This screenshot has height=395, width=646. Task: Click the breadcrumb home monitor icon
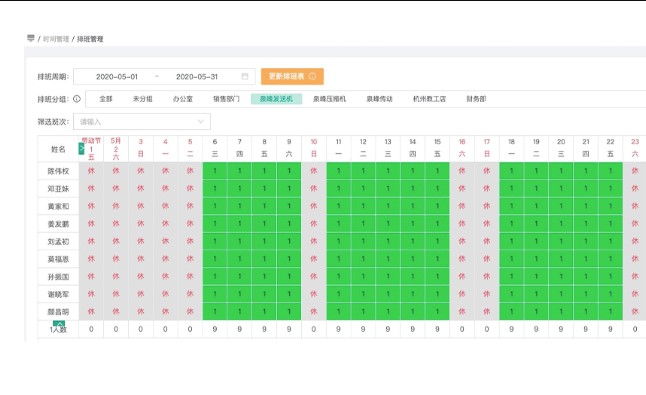(30, 38)
